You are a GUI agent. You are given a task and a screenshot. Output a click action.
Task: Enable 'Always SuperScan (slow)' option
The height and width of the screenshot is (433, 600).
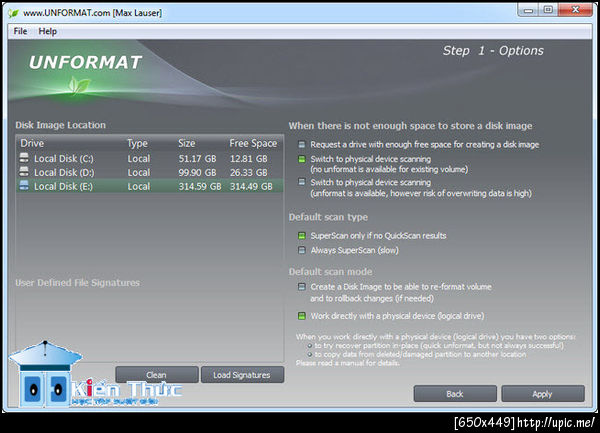tap(302, 250)
